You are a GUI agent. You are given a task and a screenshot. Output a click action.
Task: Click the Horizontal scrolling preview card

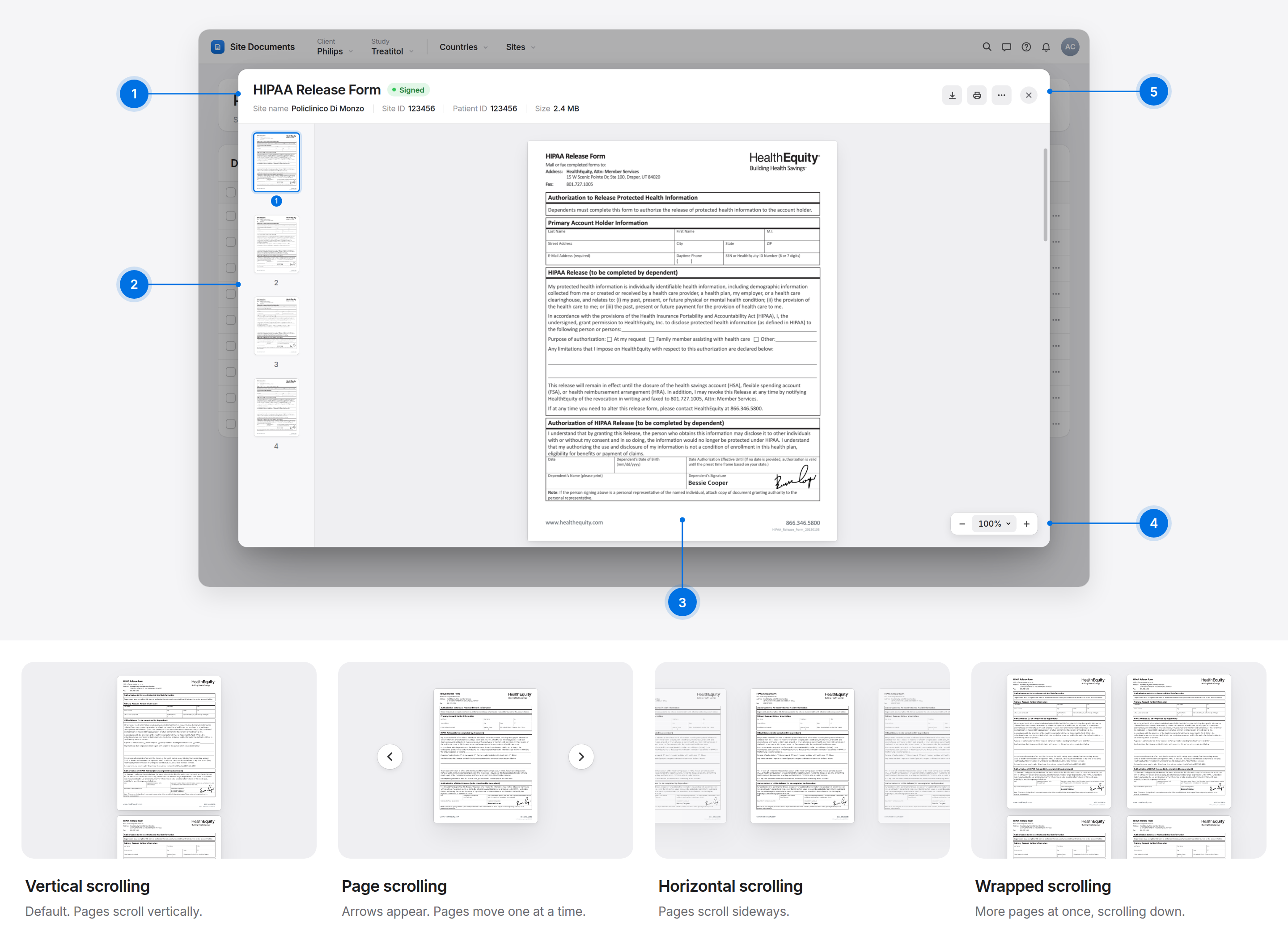point(802,761)
